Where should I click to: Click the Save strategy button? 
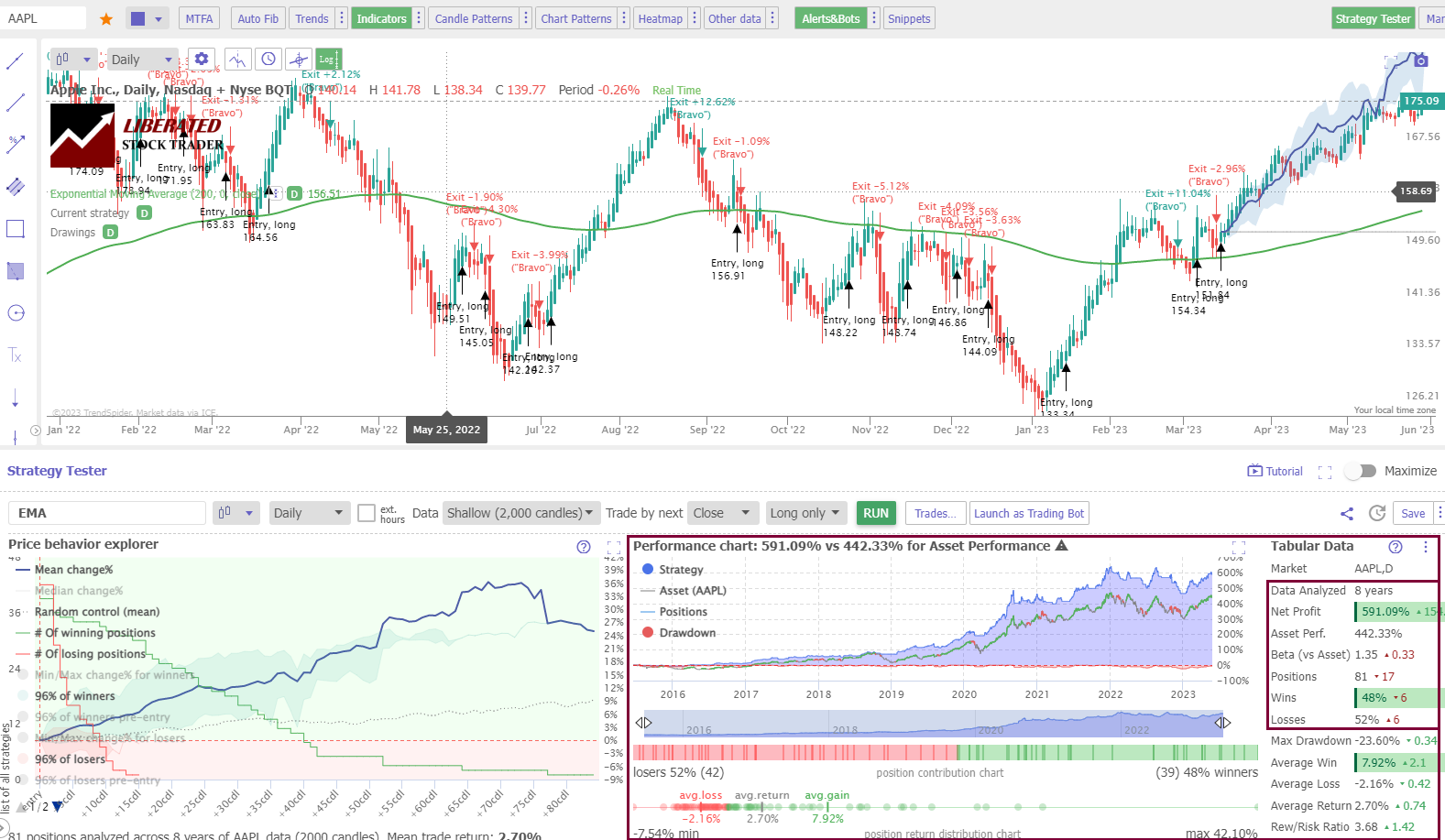(x=1413, y=513)
